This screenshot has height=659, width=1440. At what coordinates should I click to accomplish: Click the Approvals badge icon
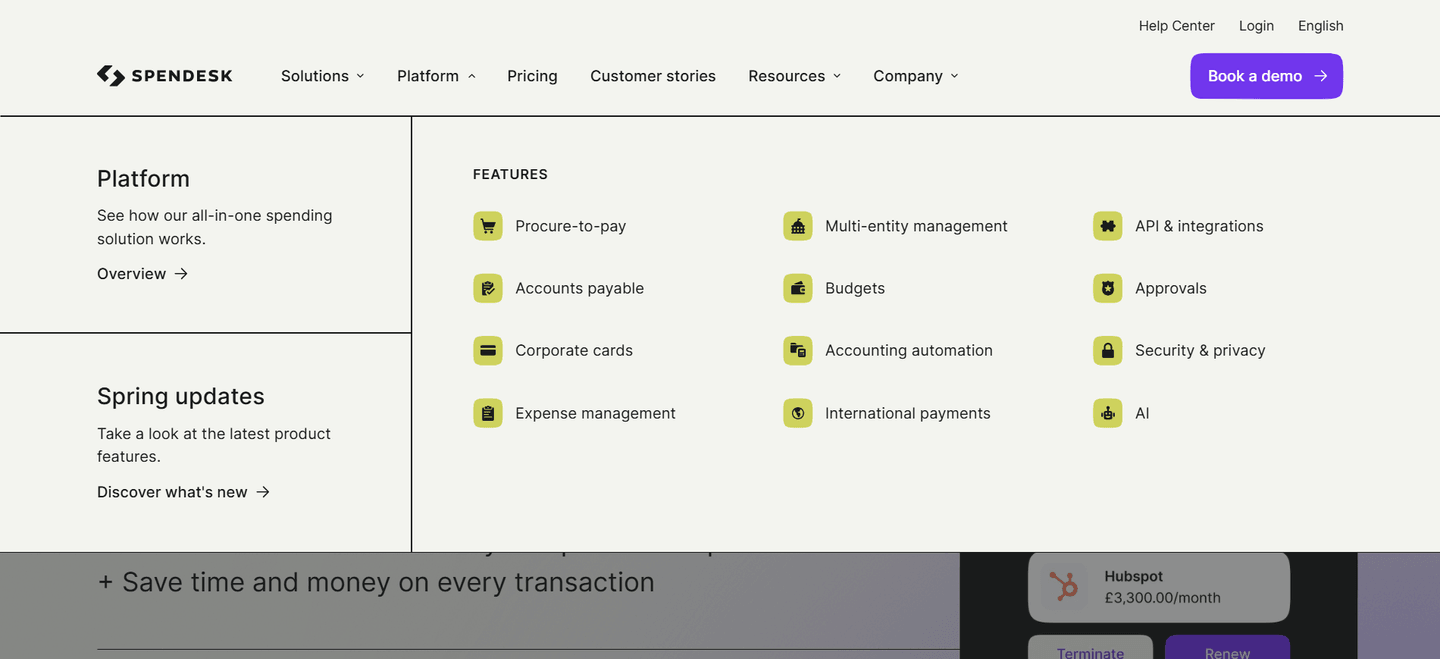click(x=1108, y=288)
